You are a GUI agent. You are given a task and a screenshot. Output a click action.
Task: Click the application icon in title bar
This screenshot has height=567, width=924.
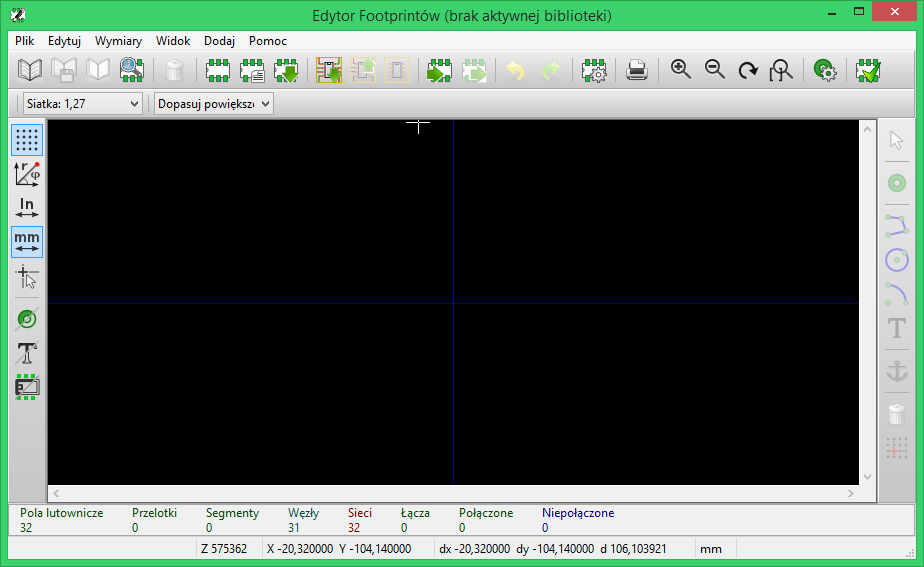click(x=18, y=14)
